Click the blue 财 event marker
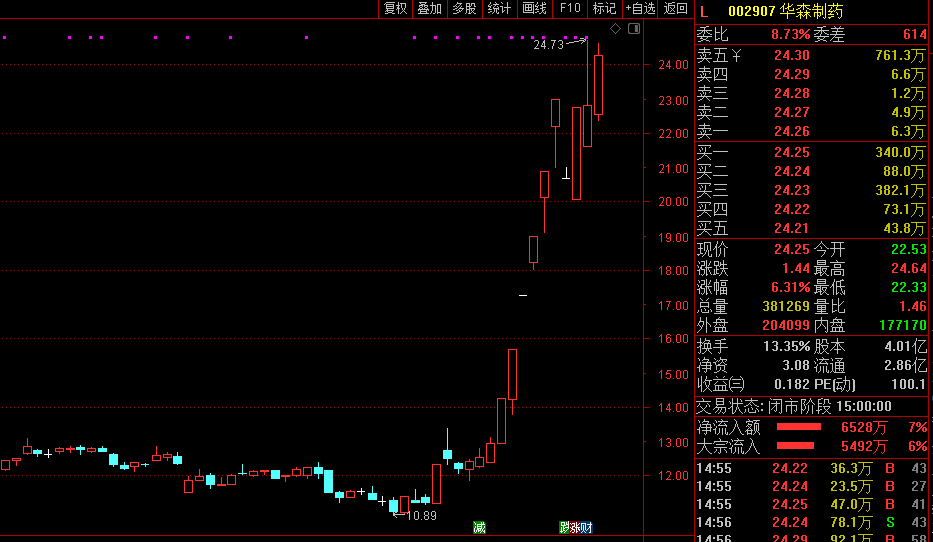 [586, 527]
